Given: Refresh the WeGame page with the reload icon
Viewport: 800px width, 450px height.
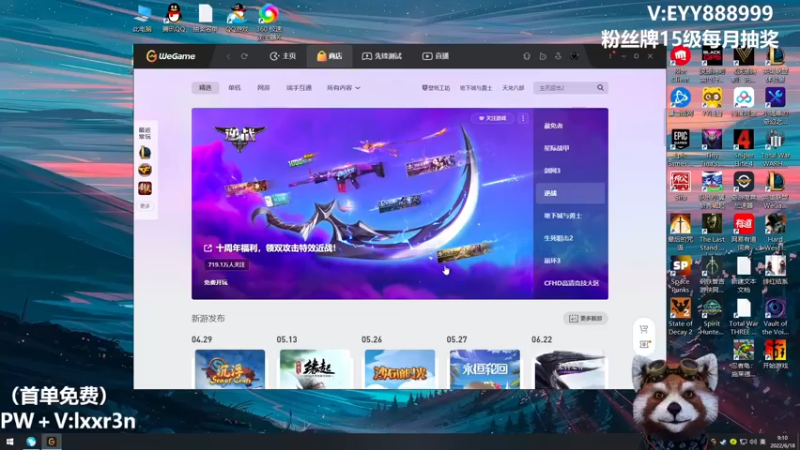Looking at the screenshot, I should tap(244, 56).
